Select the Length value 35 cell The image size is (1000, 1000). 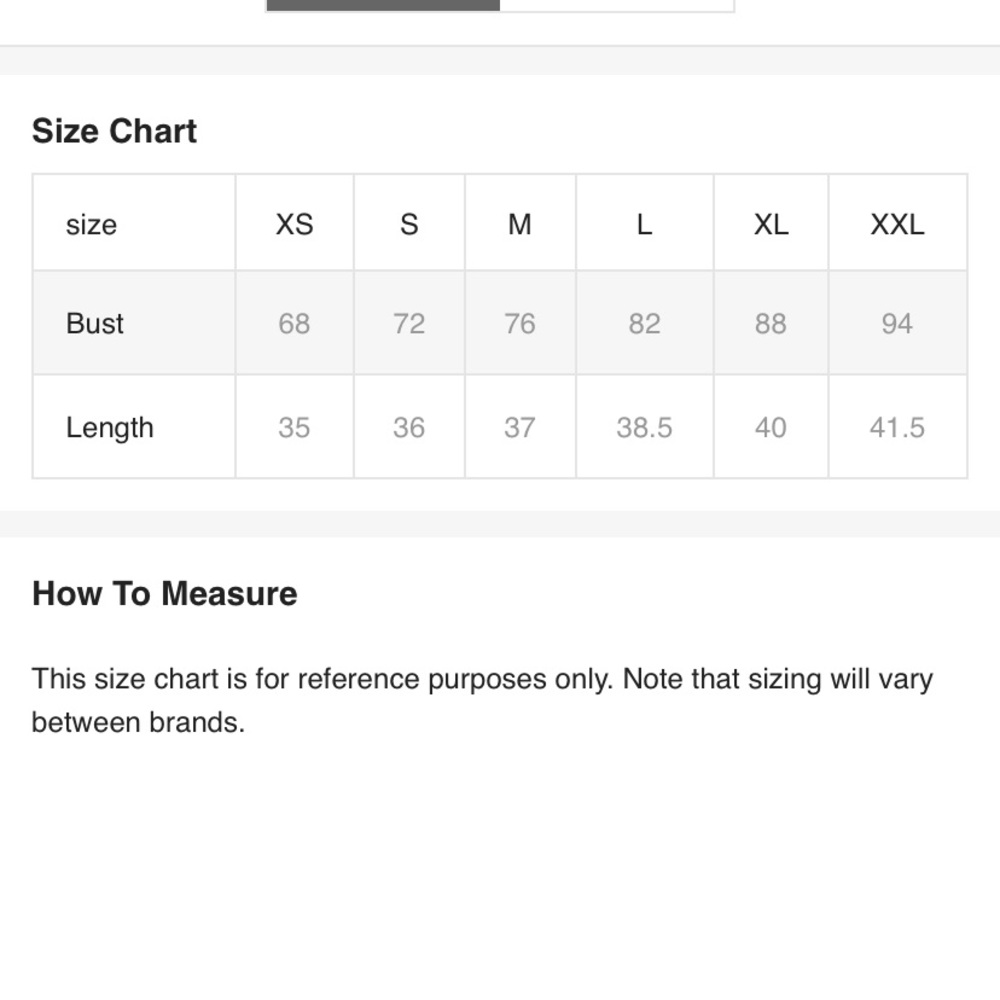click(294, 427)
